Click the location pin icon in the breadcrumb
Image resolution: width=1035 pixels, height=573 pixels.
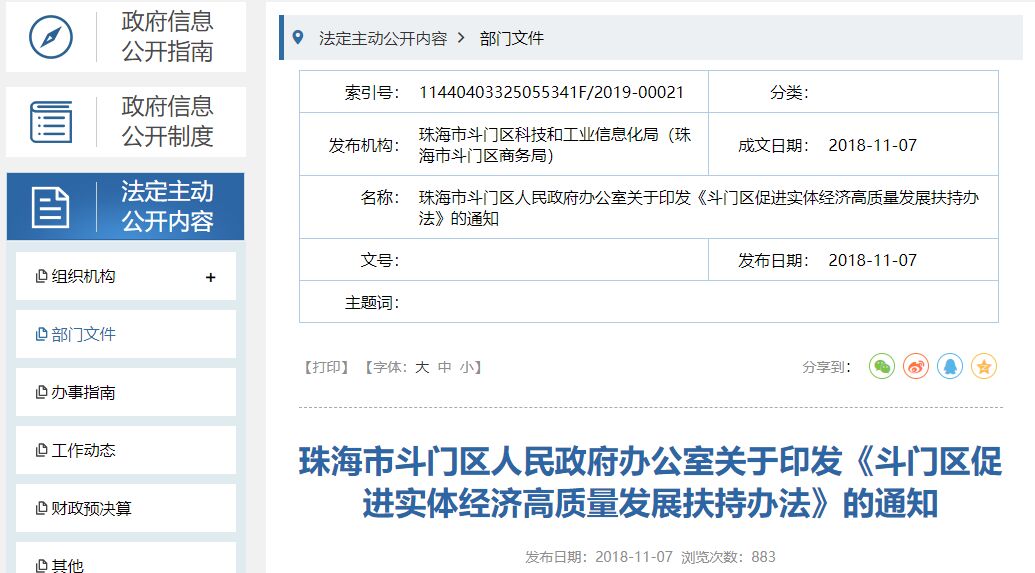[298, 38]
